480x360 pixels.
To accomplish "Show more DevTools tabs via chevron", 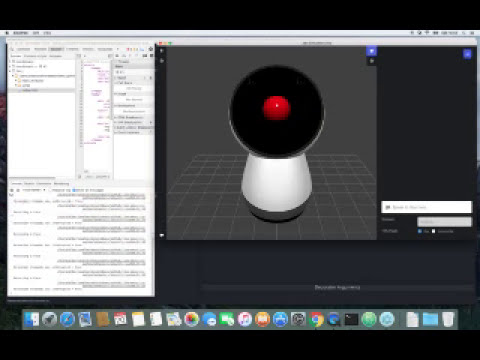I will pos(117,49).
